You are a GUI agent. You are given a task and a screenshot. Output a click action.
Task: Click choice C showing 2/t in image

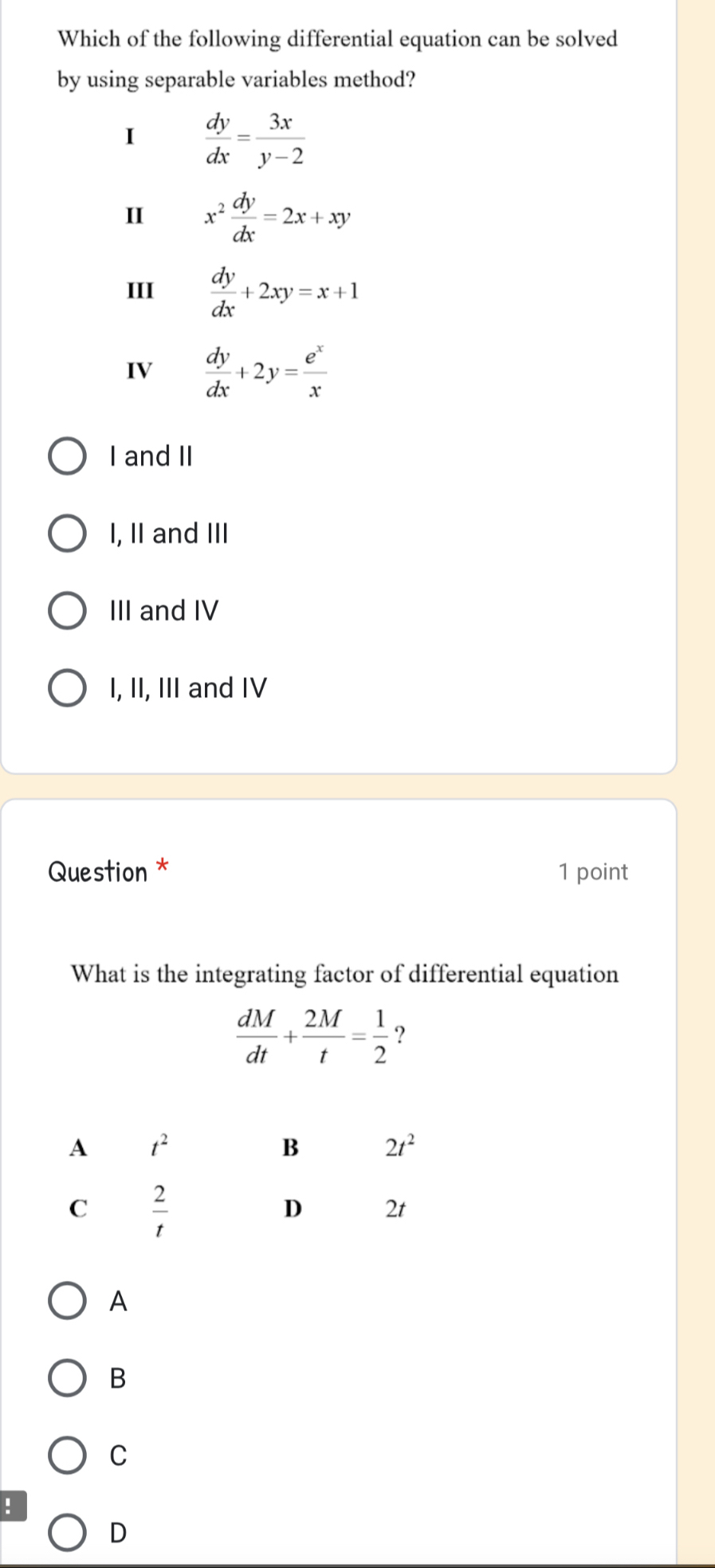coord(160,1210)
